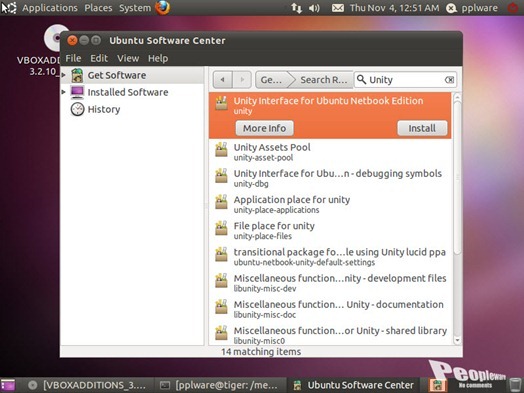Click the Ge... breadcrumb button
The height and width of the screenshot is (393, 524).
click(x=271, y=80)
